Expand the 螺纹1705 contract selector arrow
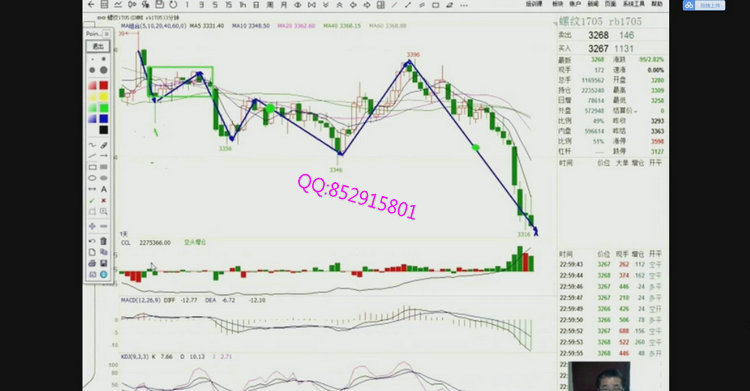Image resolution: width=750 pixels, height=391 pixels. pos(556,22)
